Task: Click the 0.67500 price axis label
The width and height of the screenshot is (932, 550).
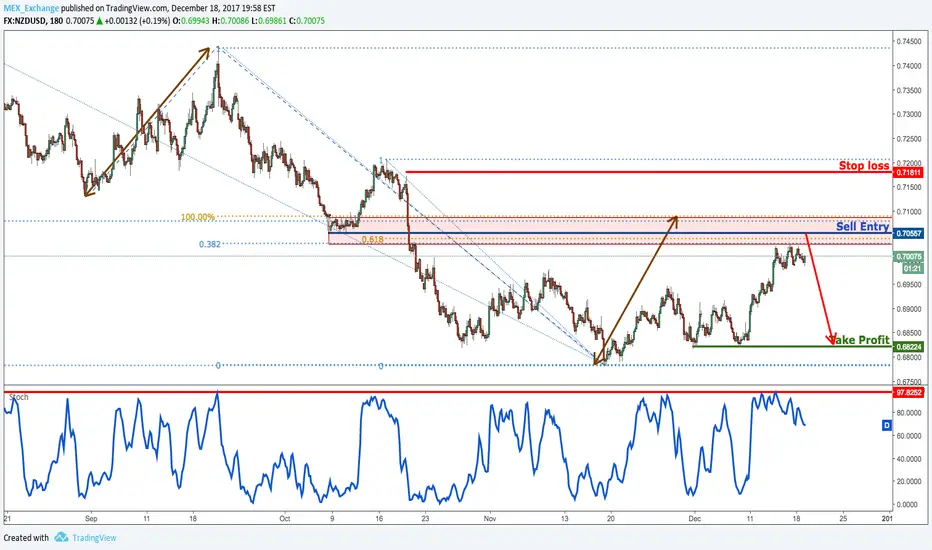Action: point(909,382)
